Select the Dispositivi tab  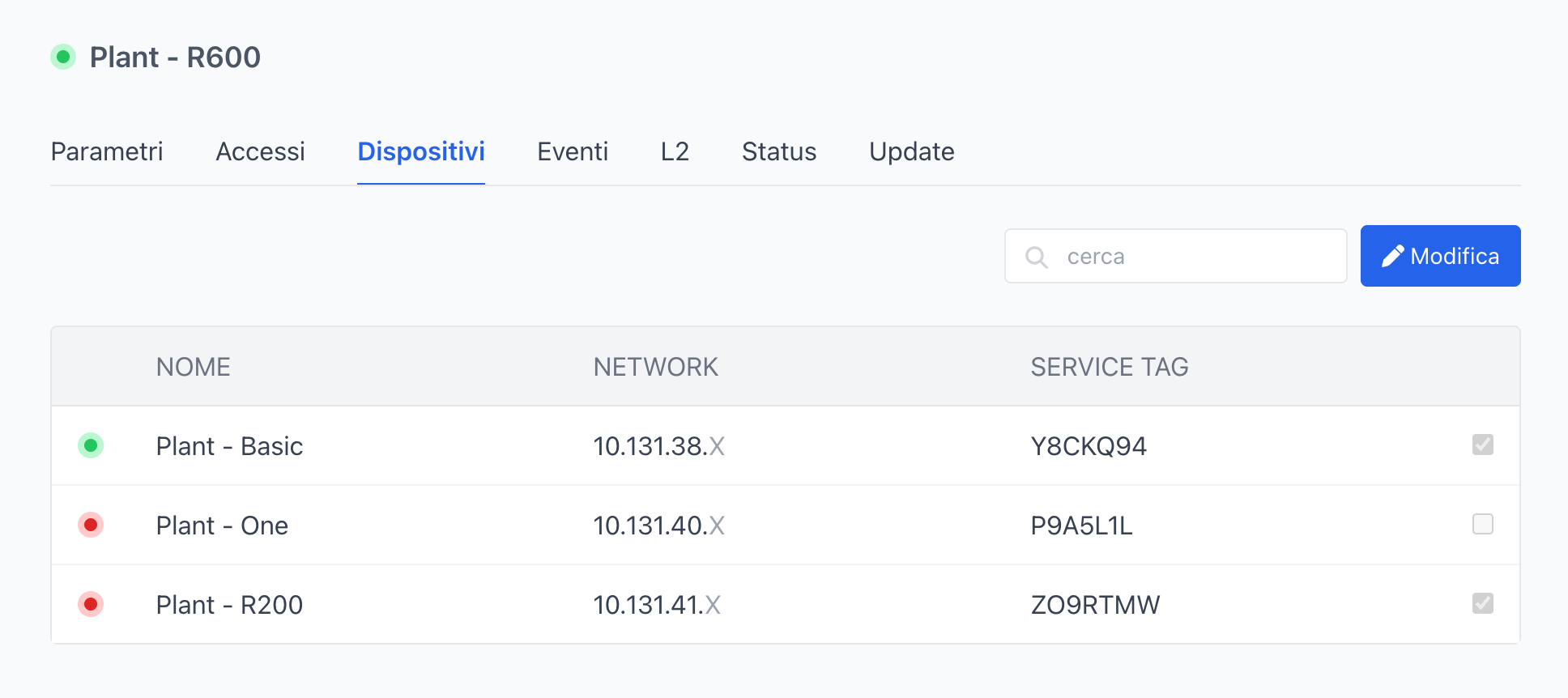point(421,151)
